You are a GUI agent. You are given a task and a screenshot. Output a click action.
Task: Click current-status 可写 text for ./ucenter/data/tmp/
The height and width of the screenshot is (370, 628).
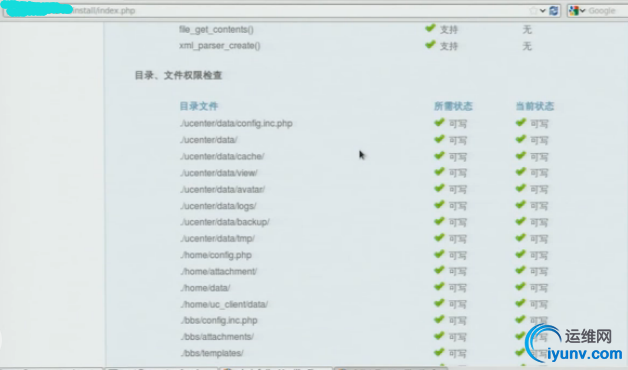click(x=539, y=239)
